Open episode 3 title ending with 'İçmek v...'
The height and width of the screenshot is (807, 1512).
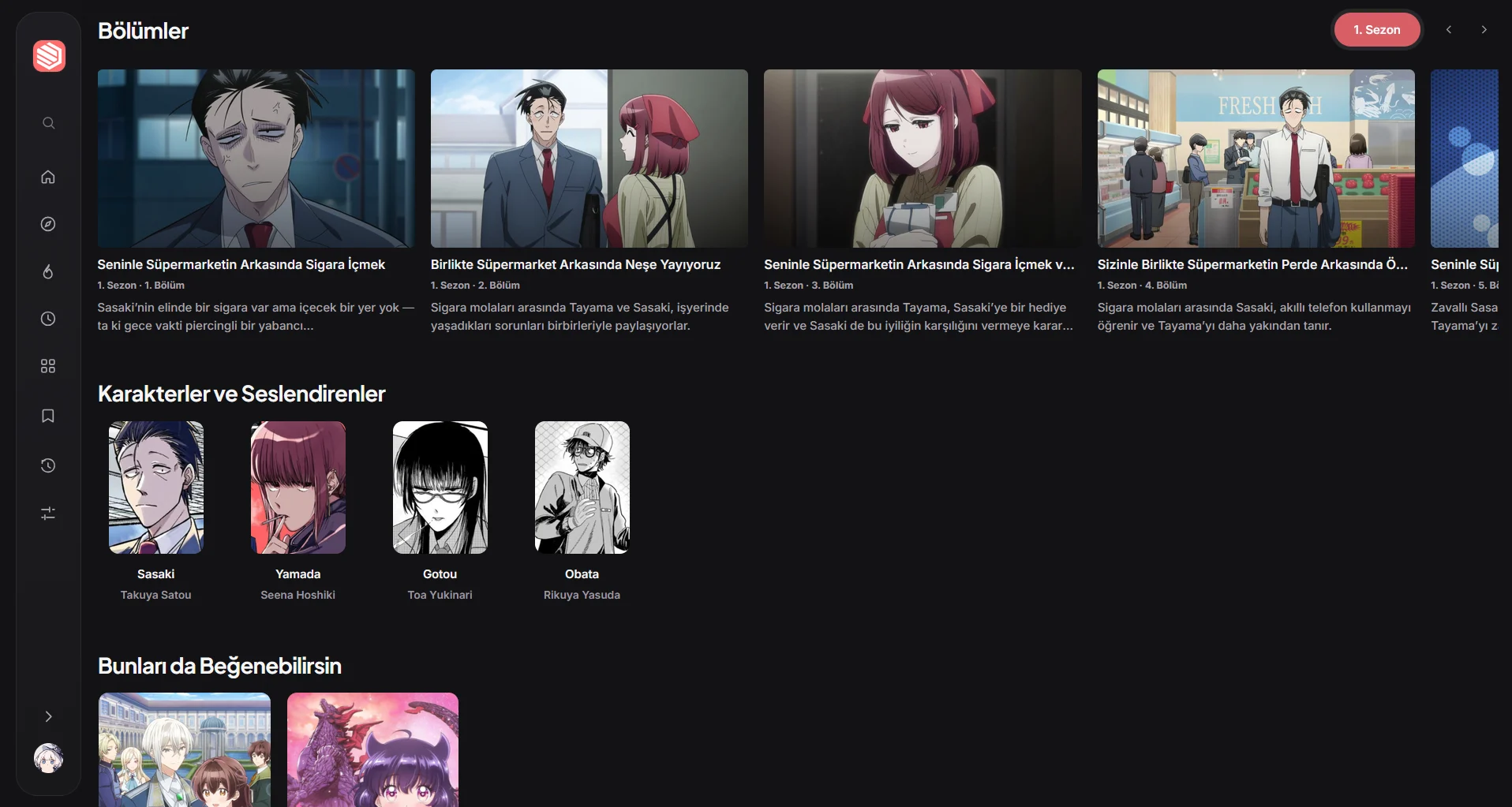919,264
